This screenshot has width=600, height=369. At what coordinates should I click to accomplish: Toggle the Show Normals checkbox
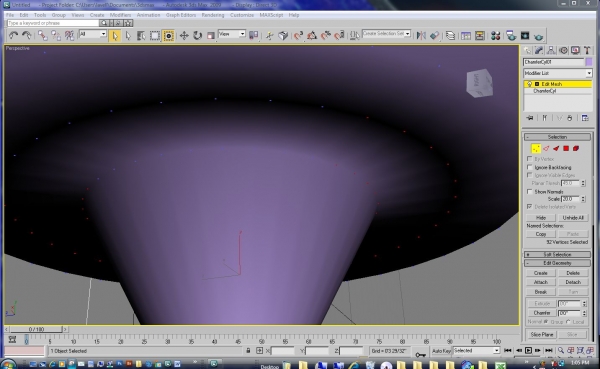tap(530, 191)
